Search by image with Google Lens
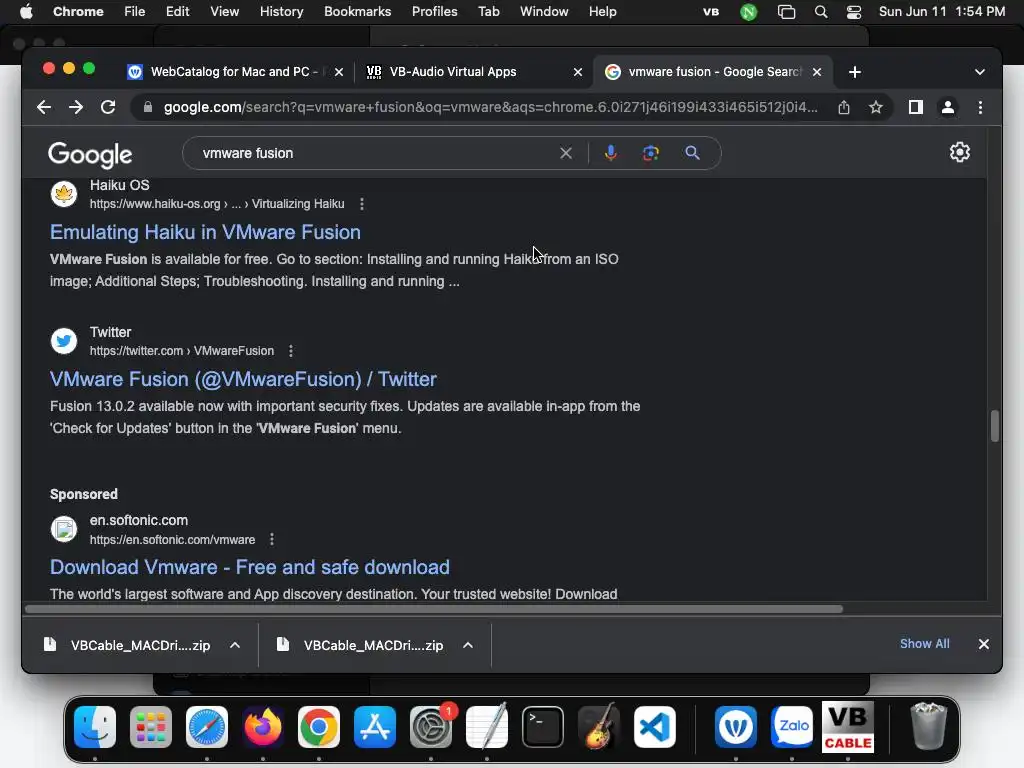 click(x=650, y=153)
